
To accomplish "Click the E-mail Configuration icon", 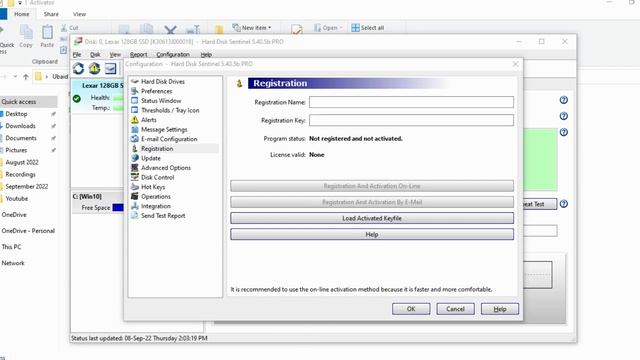I will [135, 139].
